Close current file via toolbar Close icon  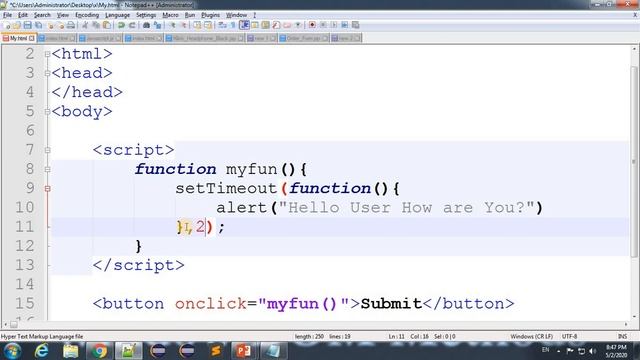coord(50,25)
